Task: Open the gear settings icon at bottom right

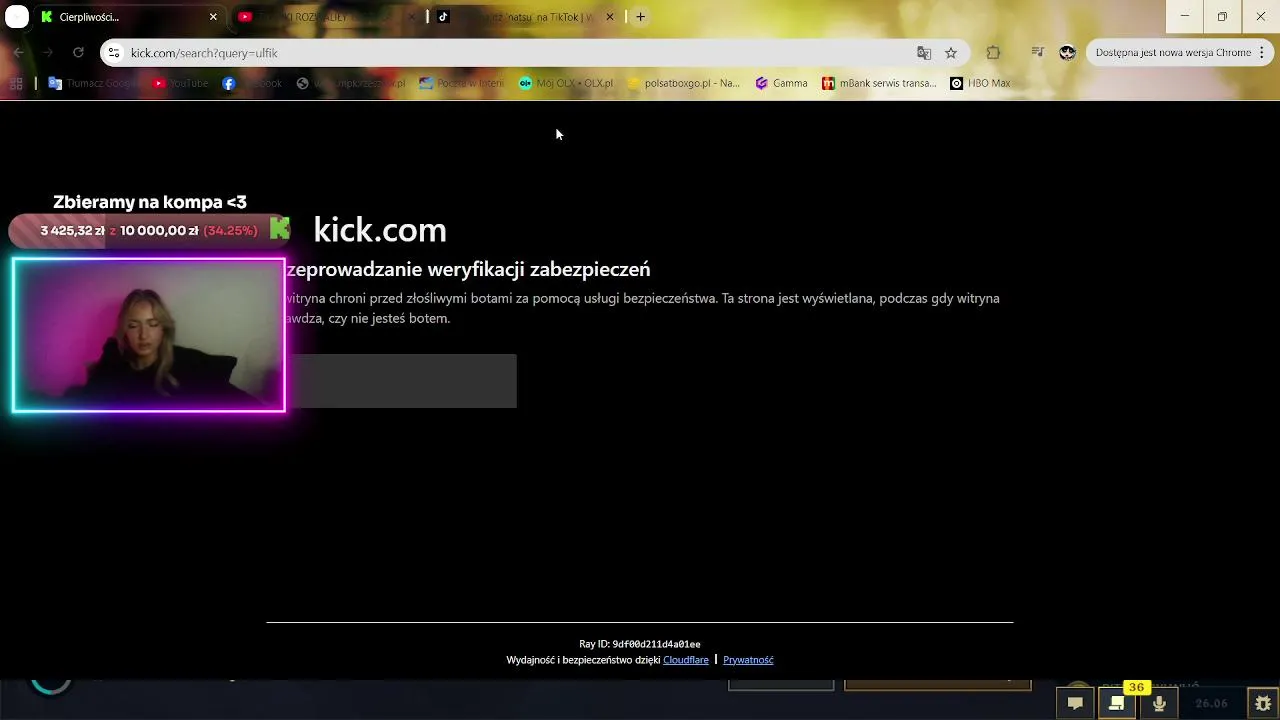Action: coord(1263,703)
